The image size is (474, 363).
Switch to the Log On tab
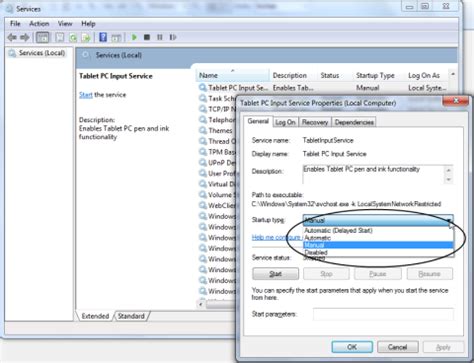285,122
